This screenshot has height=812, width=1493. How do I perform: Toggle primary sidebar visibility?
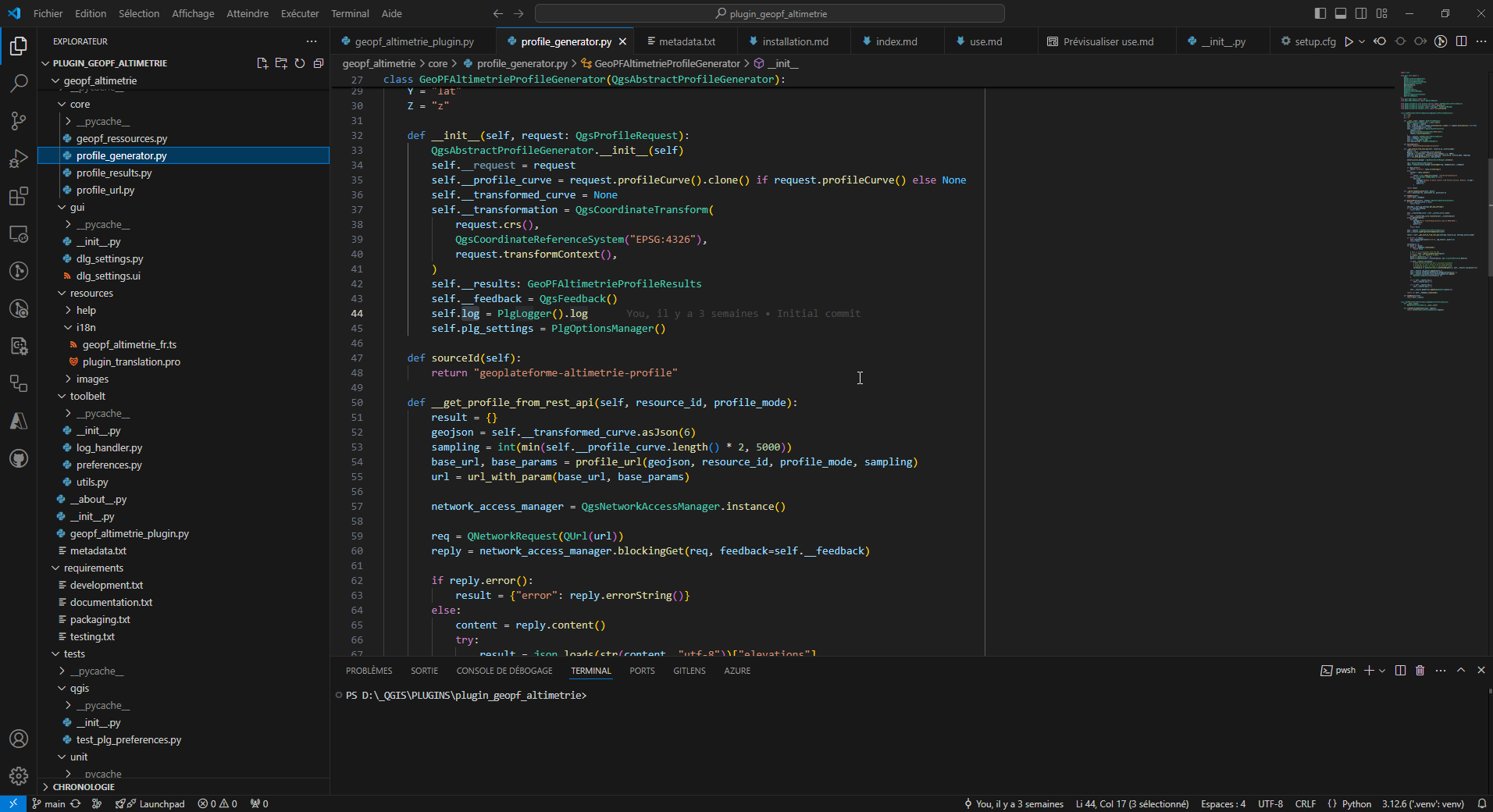point(1320,13)
